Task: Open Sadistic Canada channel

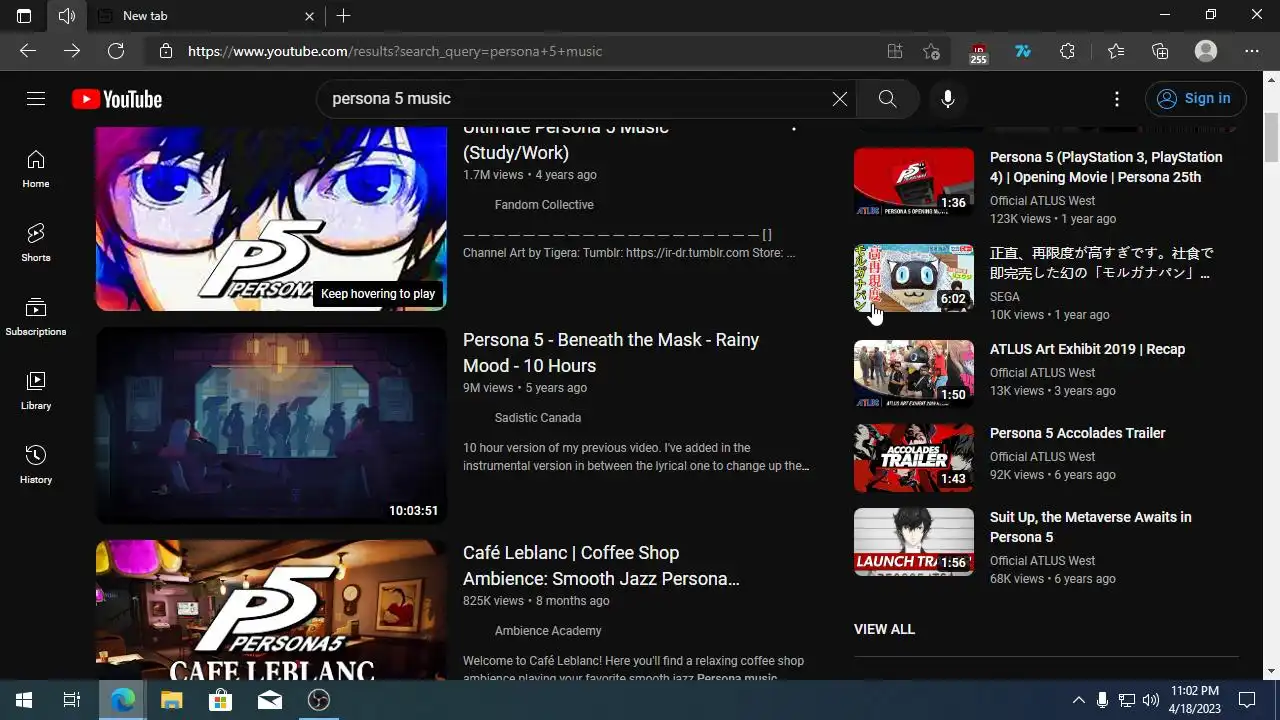Action: coord(538,418)
